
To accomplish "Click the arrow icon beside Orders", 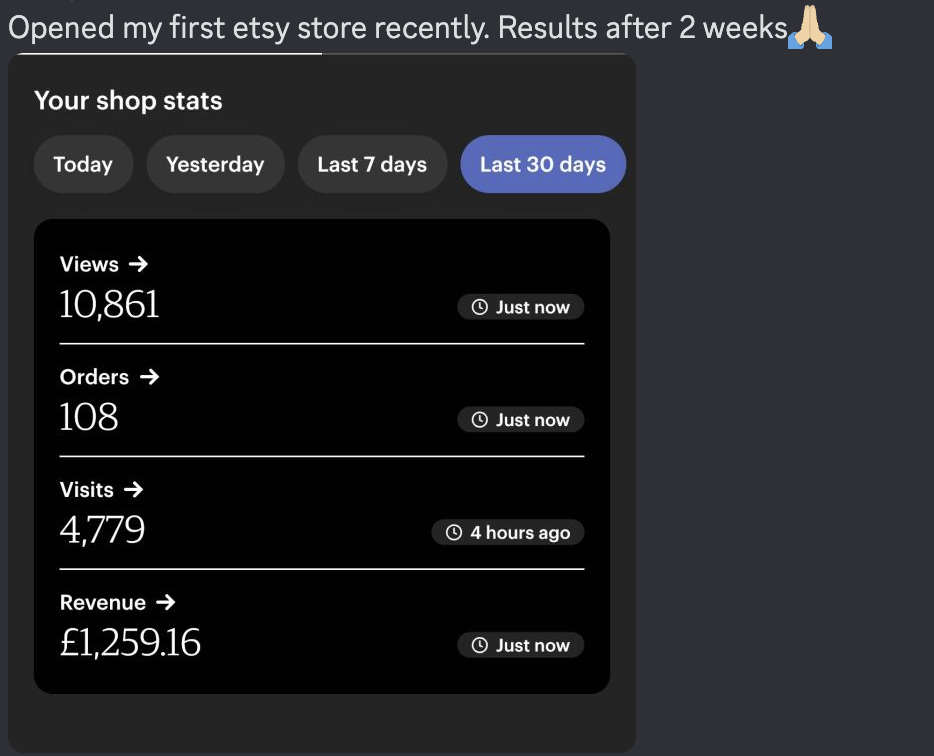I will [x=149, y=377].
